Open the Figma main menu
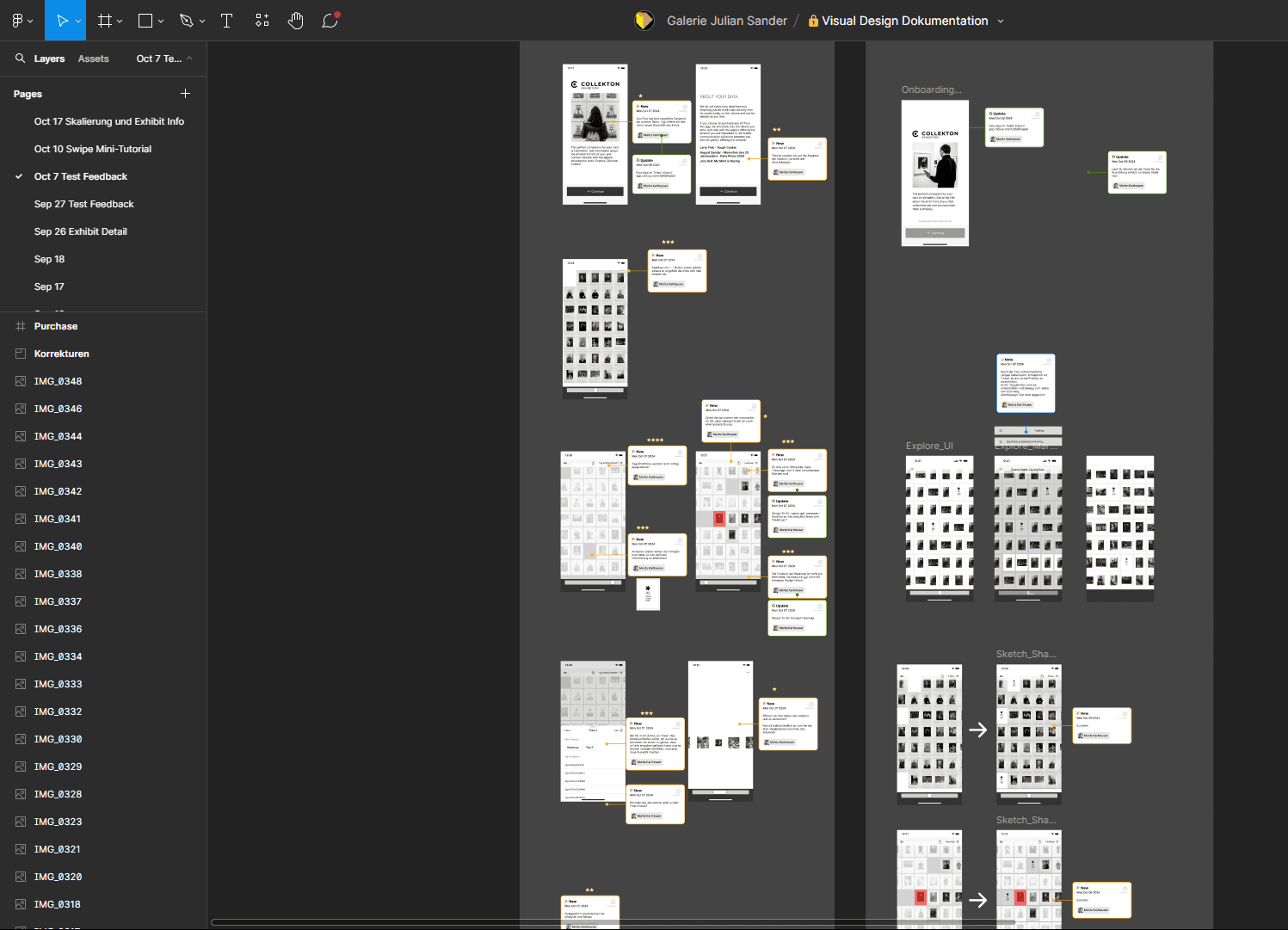1288x930 pixels. [x=18, y=20]
